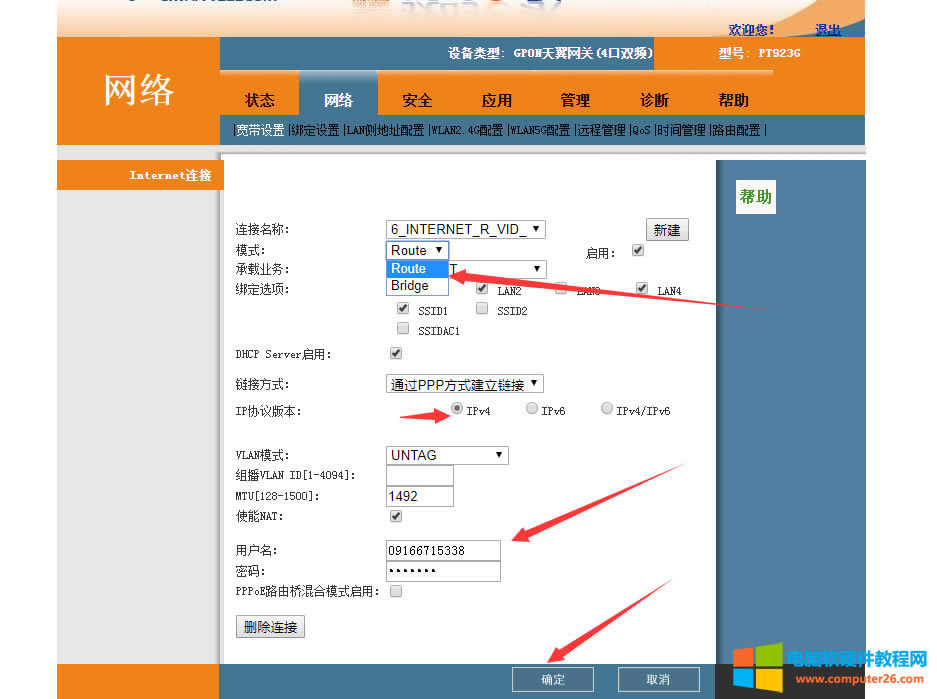The width and height of the screenshot is (937, 699).
Task: Open the 安全 security tab
Action: coord(417,100)
